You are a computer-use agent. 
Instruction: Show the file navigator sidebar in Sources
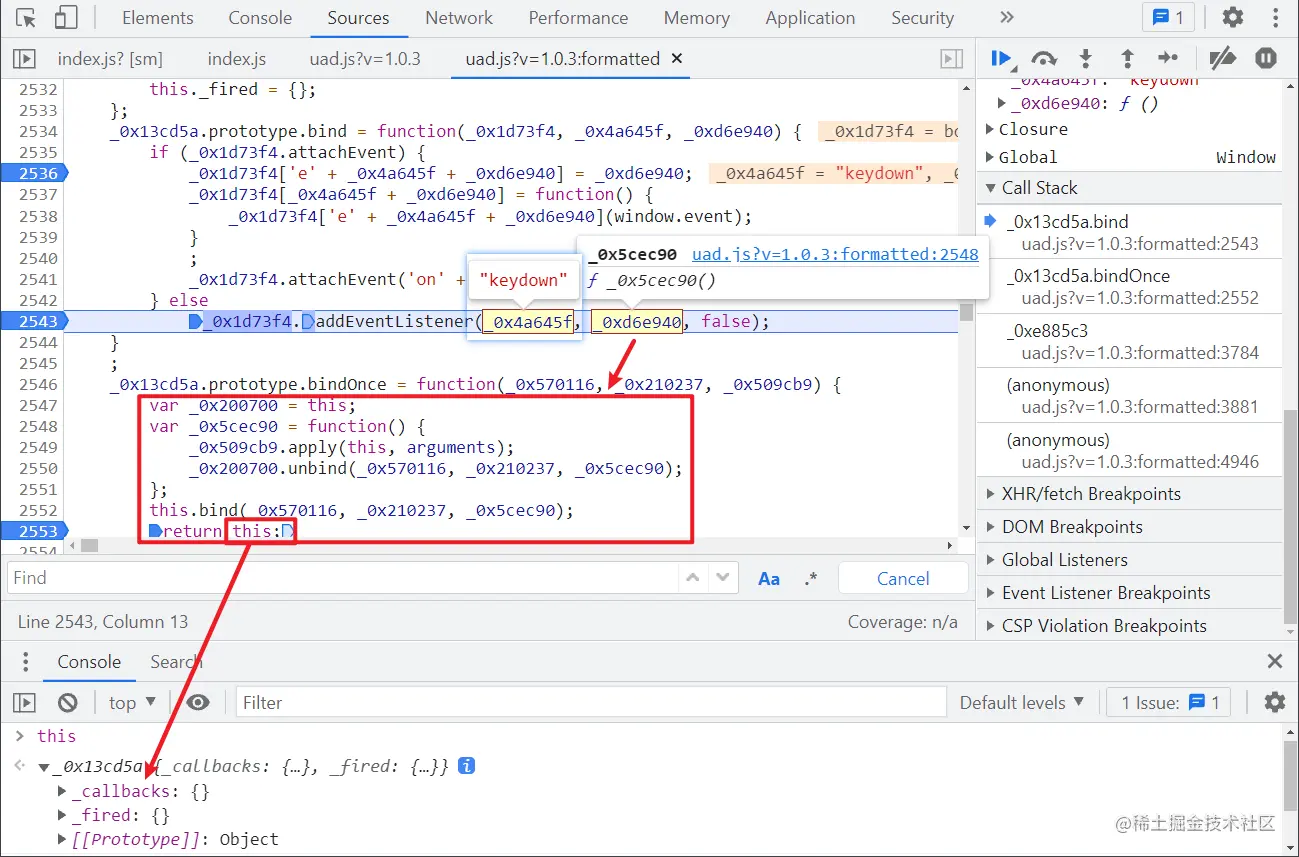pos(25,59)
